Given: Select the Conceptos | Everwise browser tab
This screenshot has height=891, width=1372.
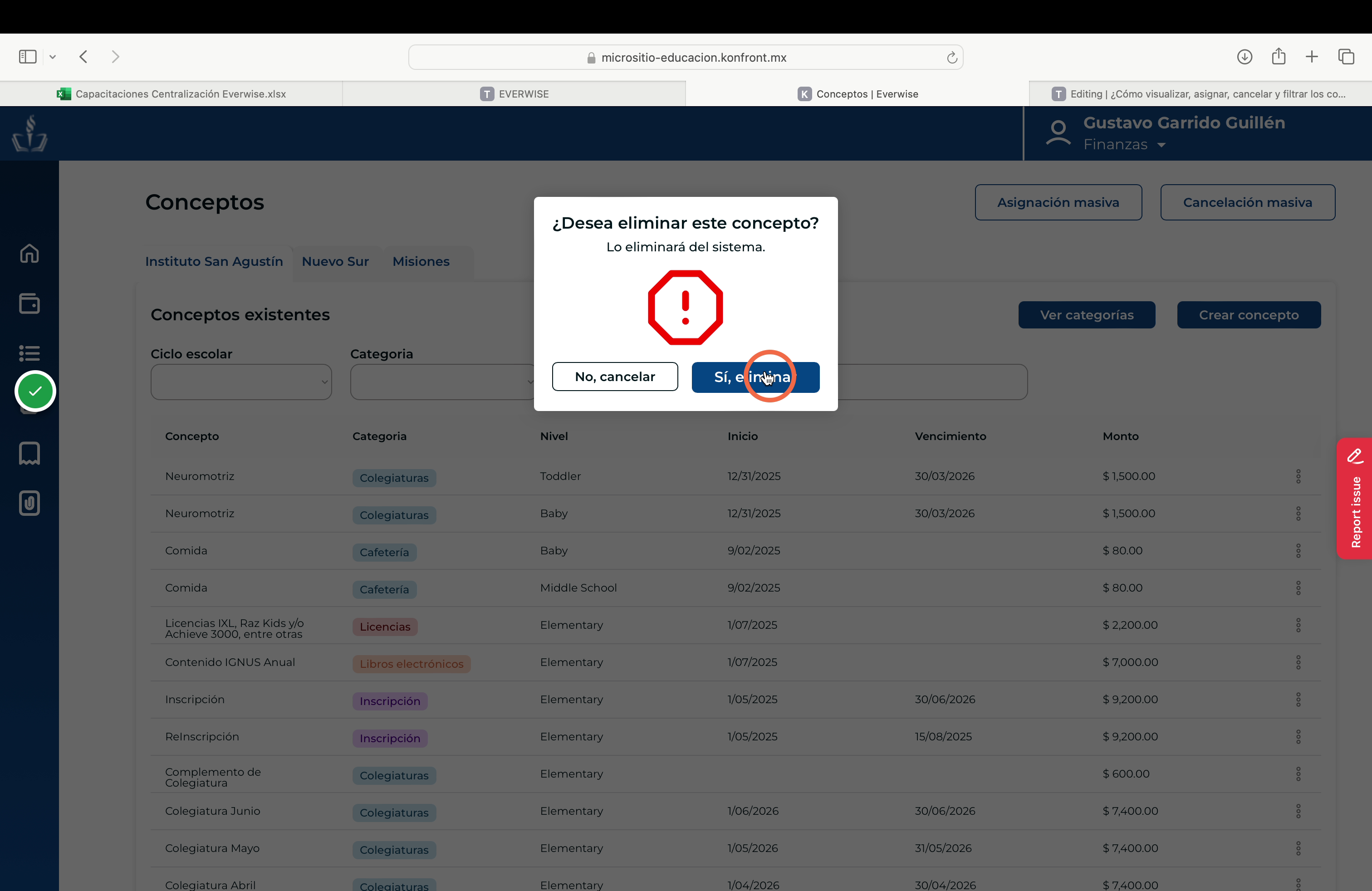Looking at the screenshot, I should pyautogui.click(x=858, y=94).
